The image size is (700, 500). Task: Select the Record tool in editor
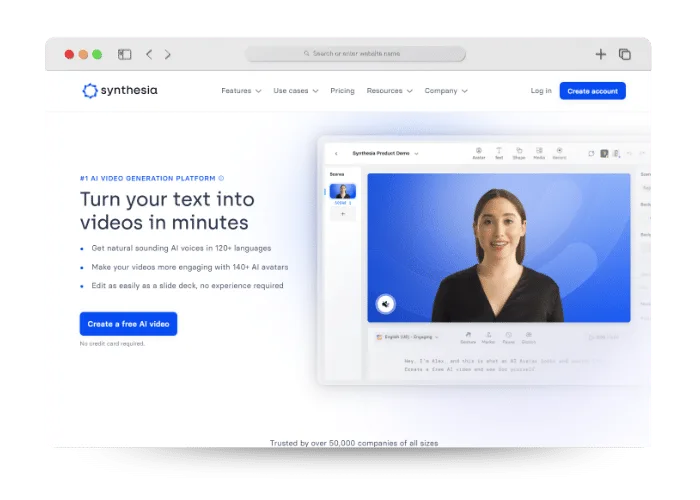click(x=559, y=153)
